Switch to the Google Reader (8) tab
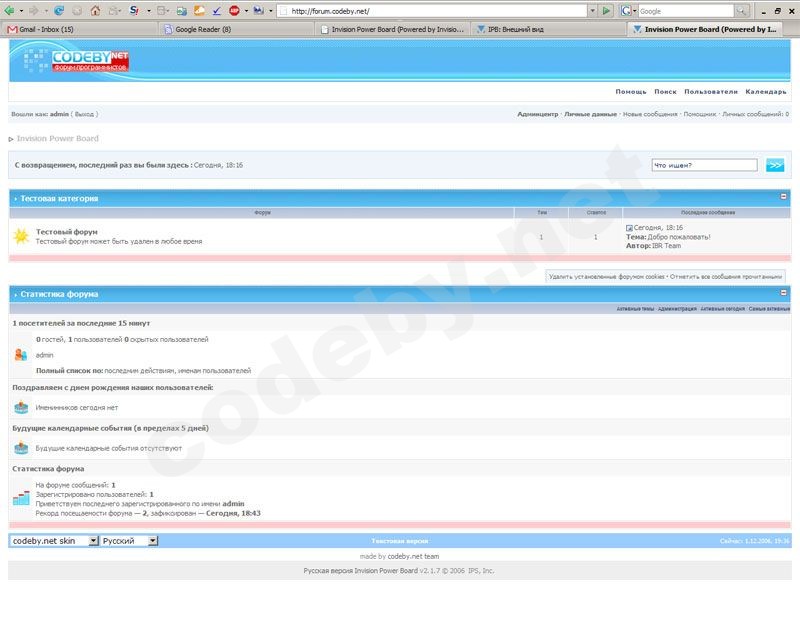This screenshot has height=640, width=800. click(236, 29)
